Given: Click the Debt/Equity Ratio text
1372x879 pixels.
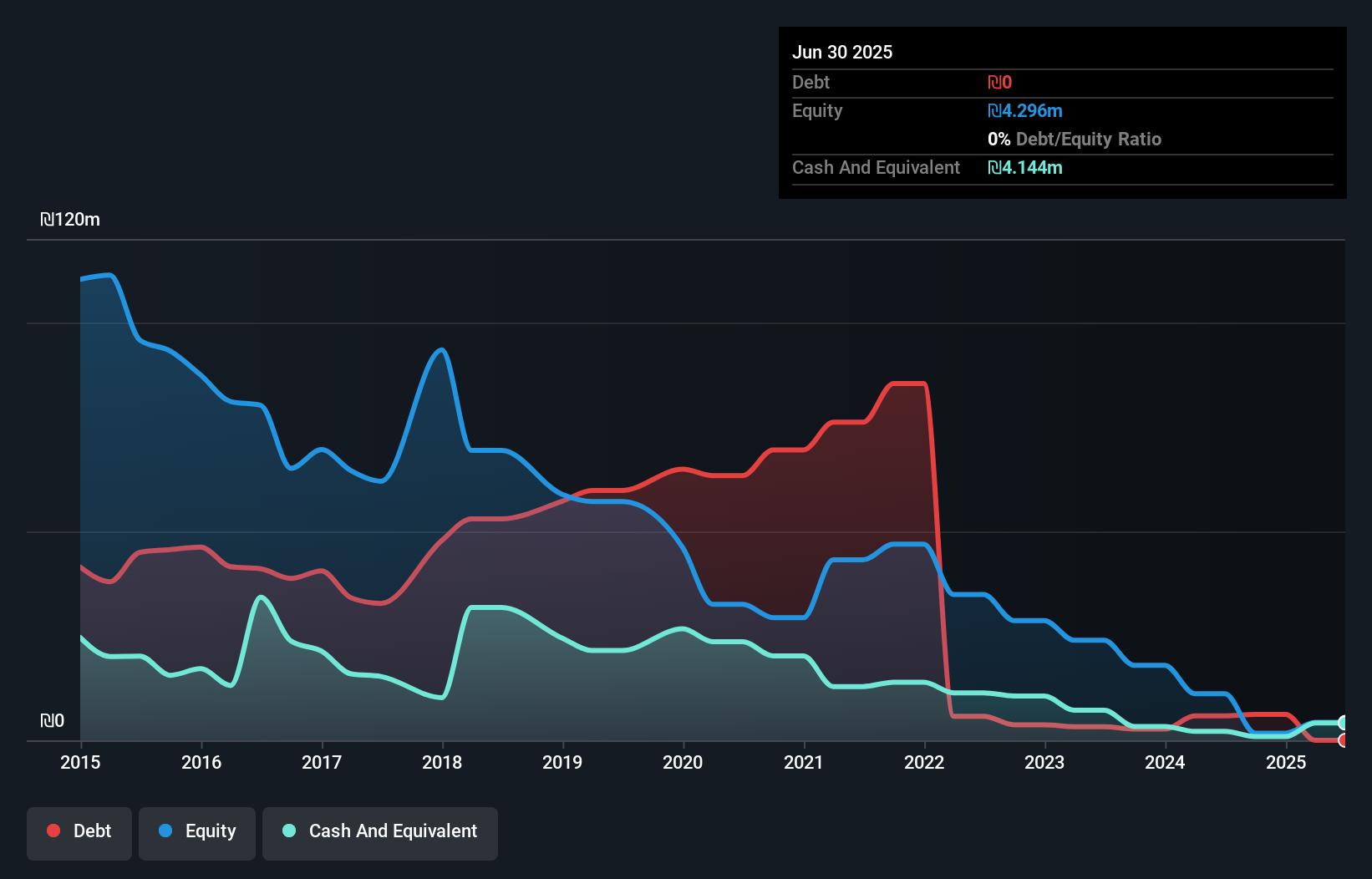Looking at the screenshot, I should pos(1089,139).
